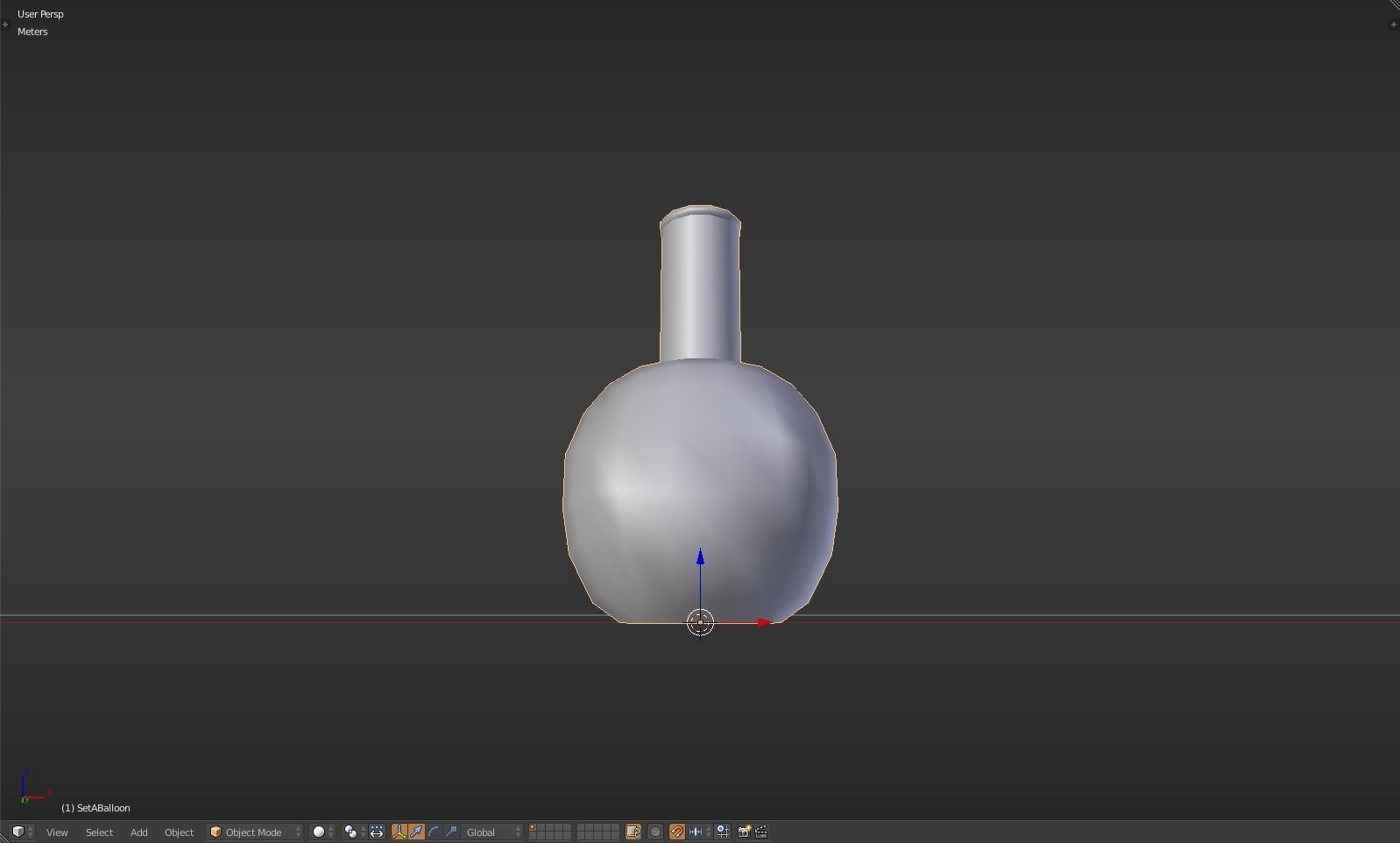Click the blue Z axis manipulator arrow
Viewport: 1400px width, 843px height.
point(700,556)
